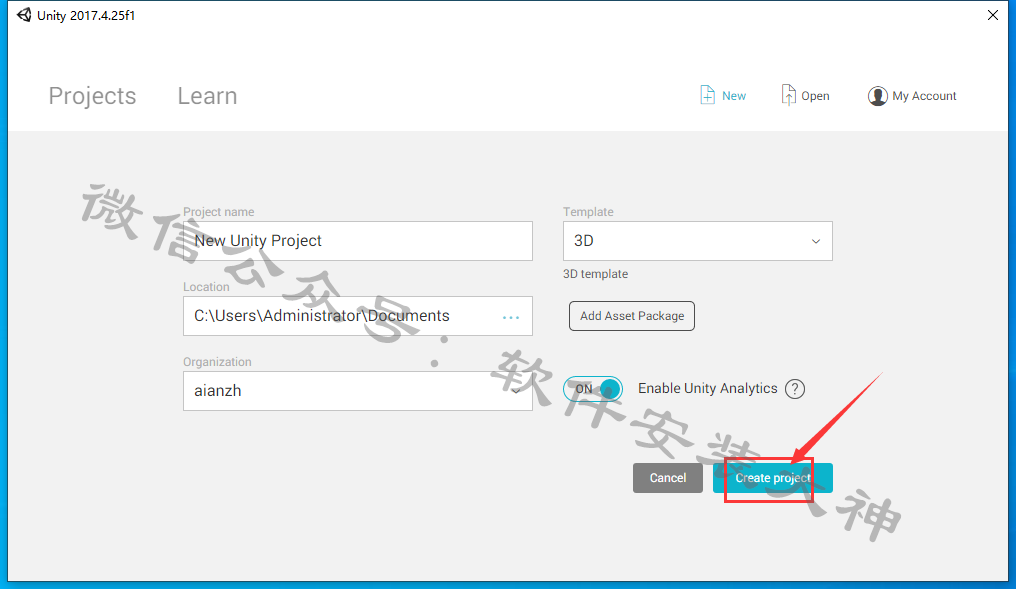The width and height of the screenshot is (1016, 589).
Task: Click the Project name field label
Action: click(218, 212)
